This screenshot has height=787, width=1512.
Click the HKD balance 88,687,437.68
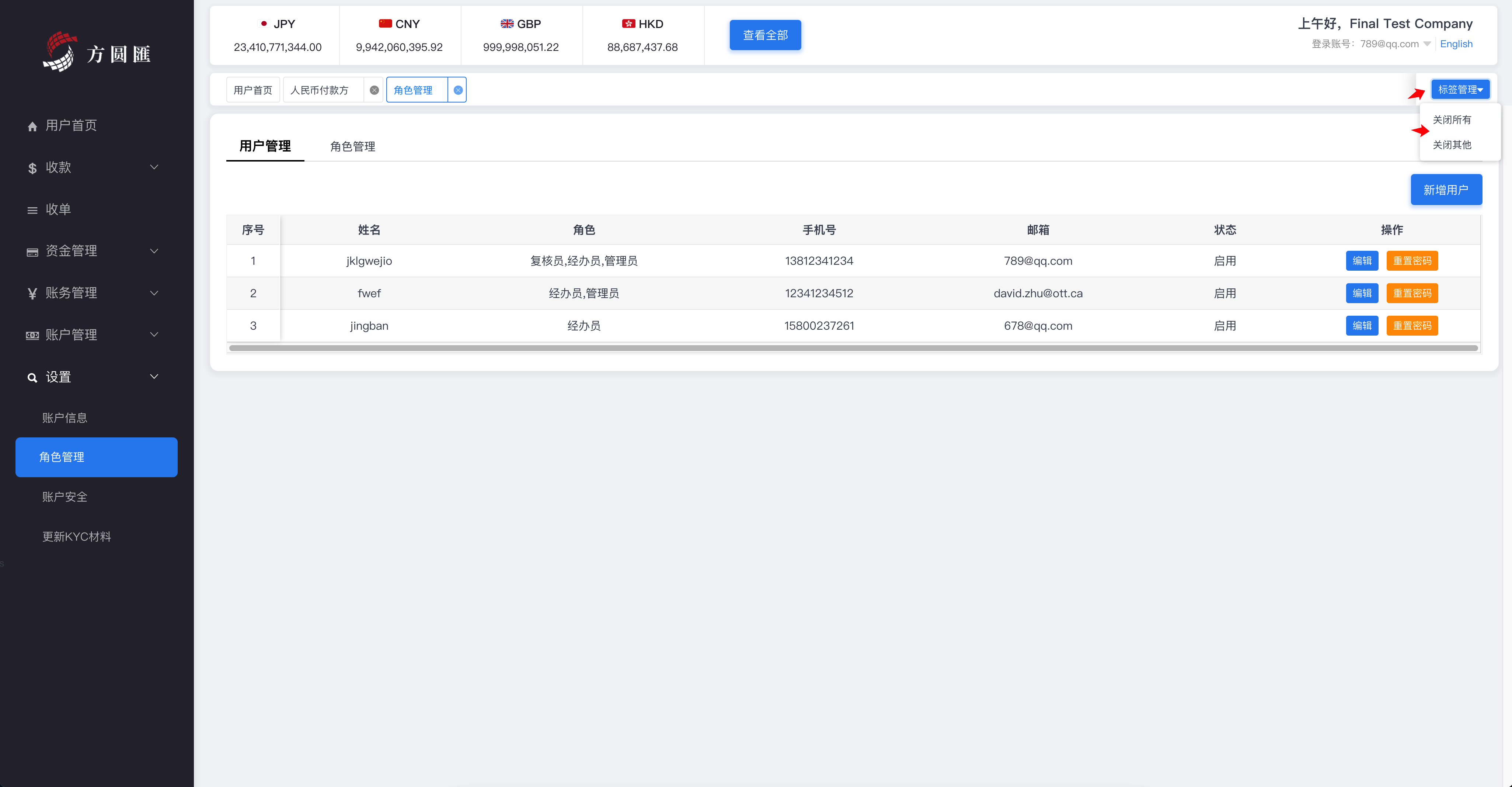tap(642, 47)
